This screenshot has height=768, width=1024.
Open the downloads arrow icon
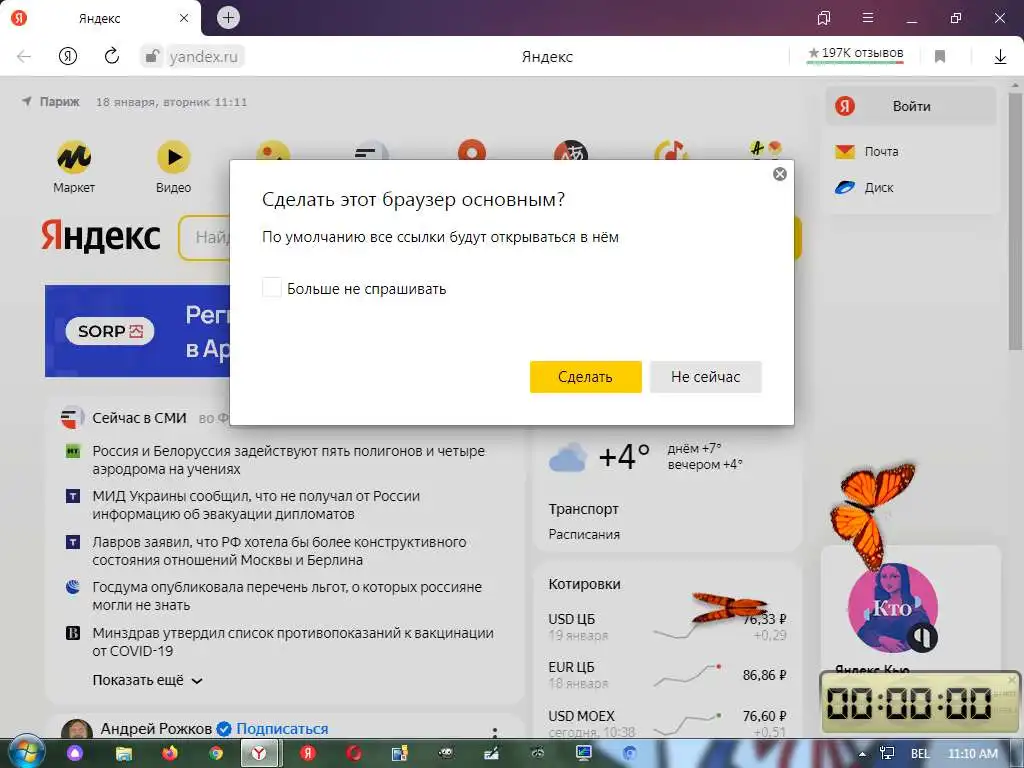pos(1000,57)
